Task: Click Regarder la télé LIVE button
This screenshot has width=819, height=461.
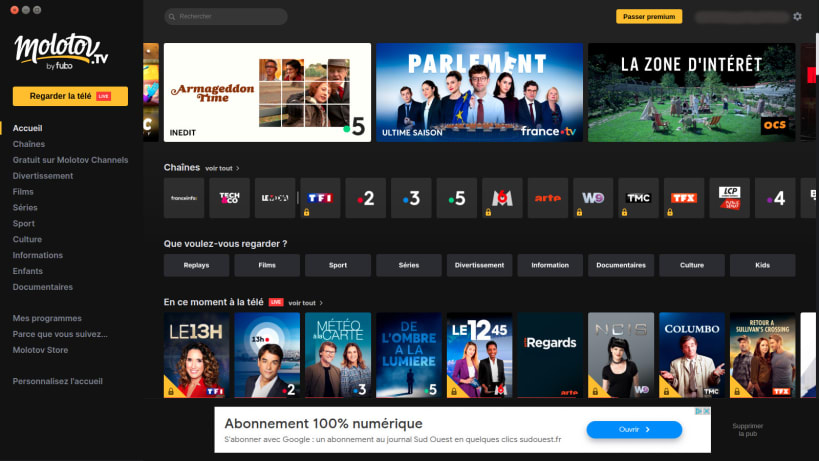Action: (71, 96)
